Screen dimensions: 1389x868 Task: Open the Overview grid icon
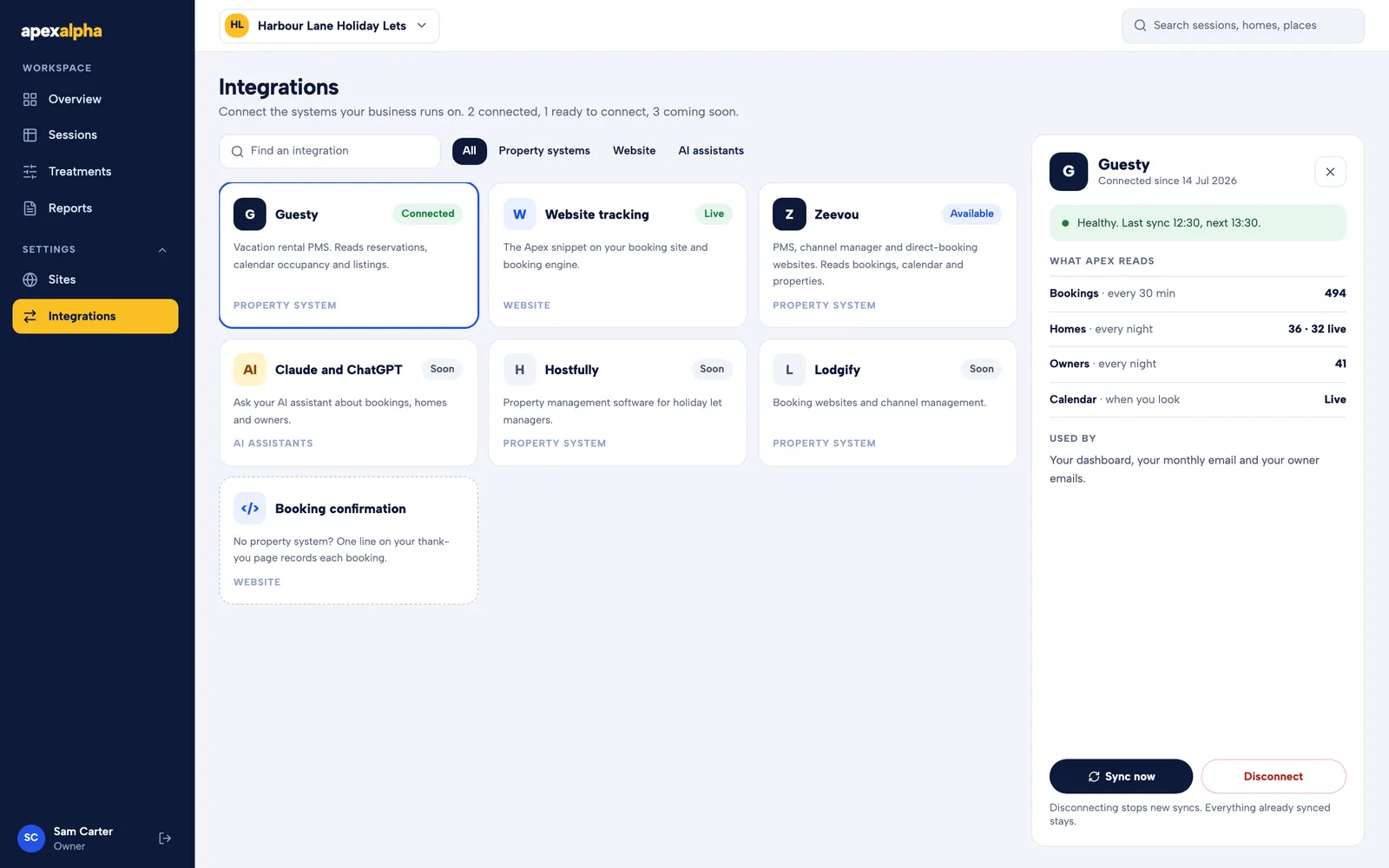tap(30, 99)
